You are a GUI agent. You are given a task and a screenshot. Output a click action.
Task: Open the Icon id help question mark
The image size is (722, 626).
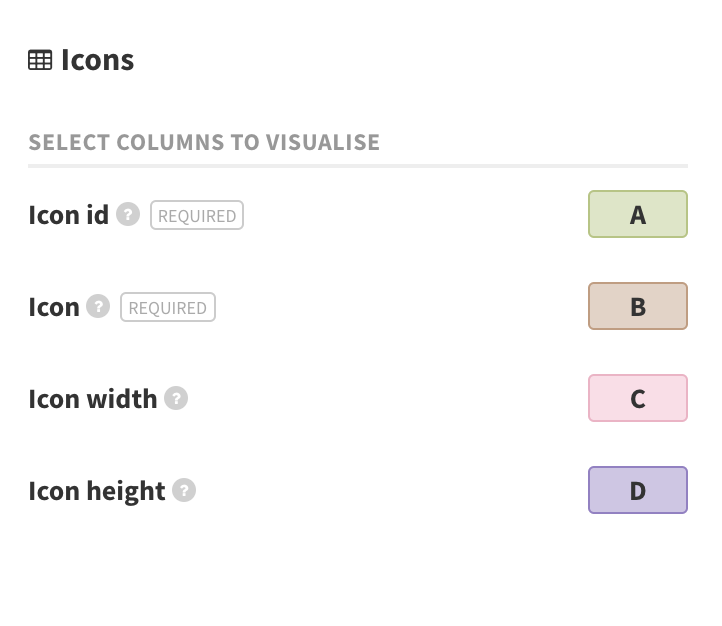[x=128, y=214]
